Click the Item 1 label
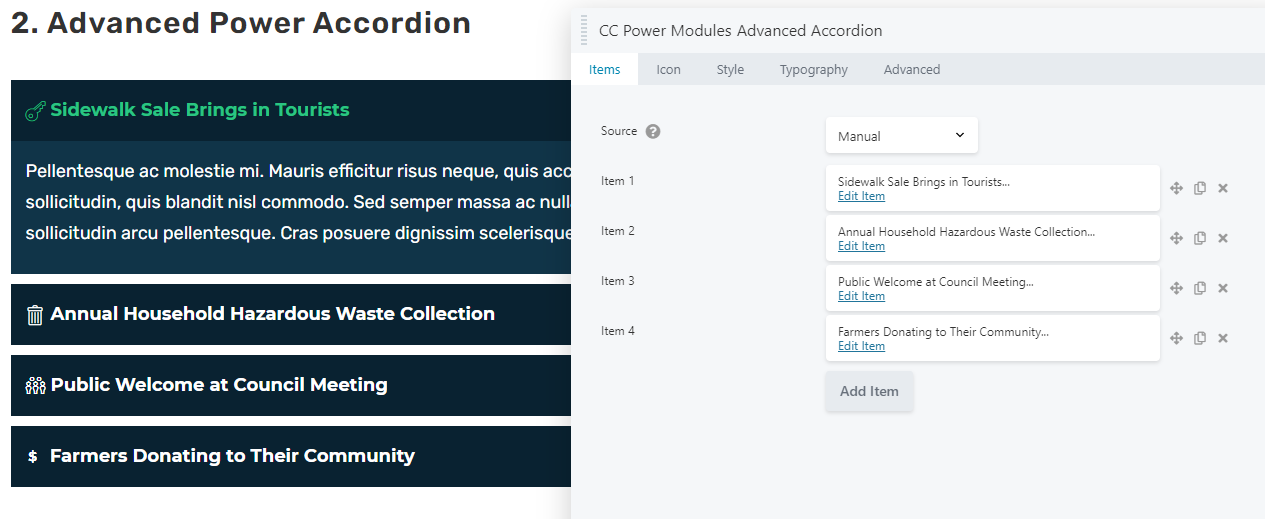This screenshot has width=1265, height=519. click(x=618, y=181)
